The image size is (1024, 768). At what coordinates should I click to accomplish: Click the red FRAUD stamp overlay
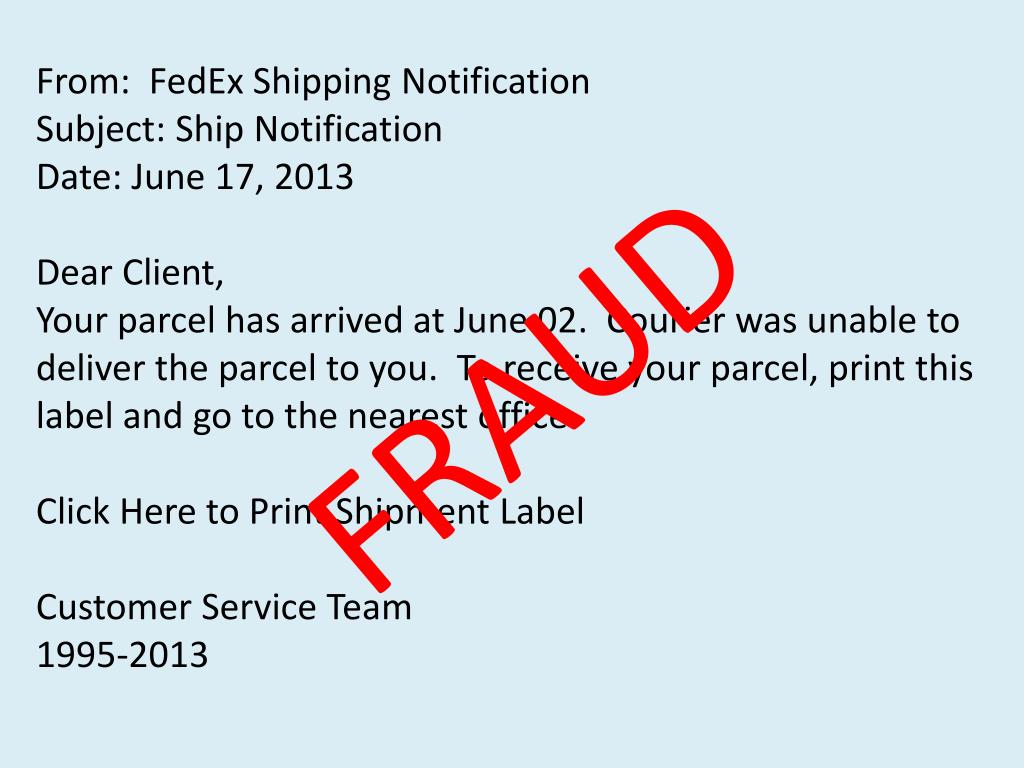522,398
